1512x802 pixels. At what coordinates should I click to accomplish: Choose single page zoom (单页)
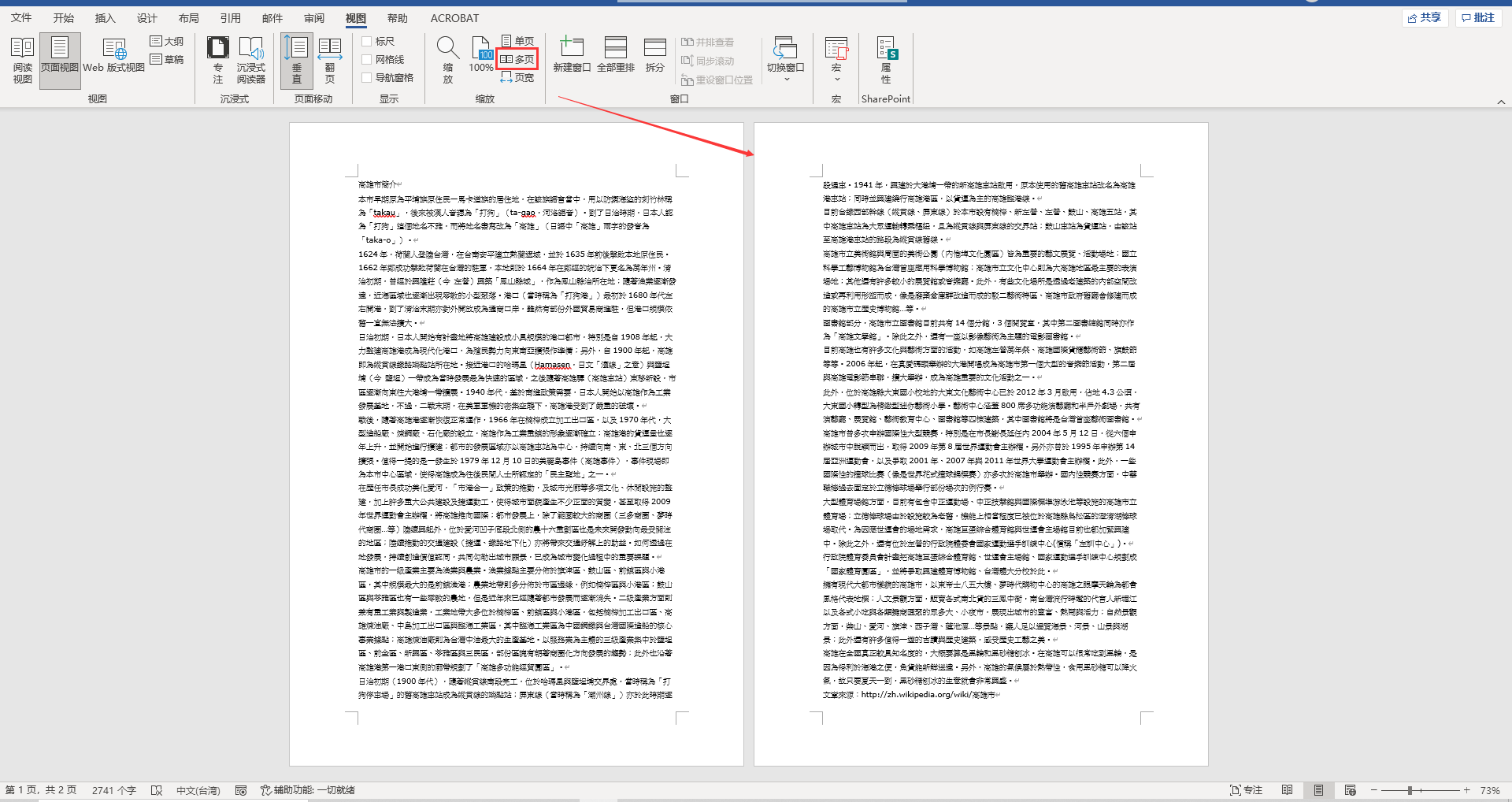(517, 41)
